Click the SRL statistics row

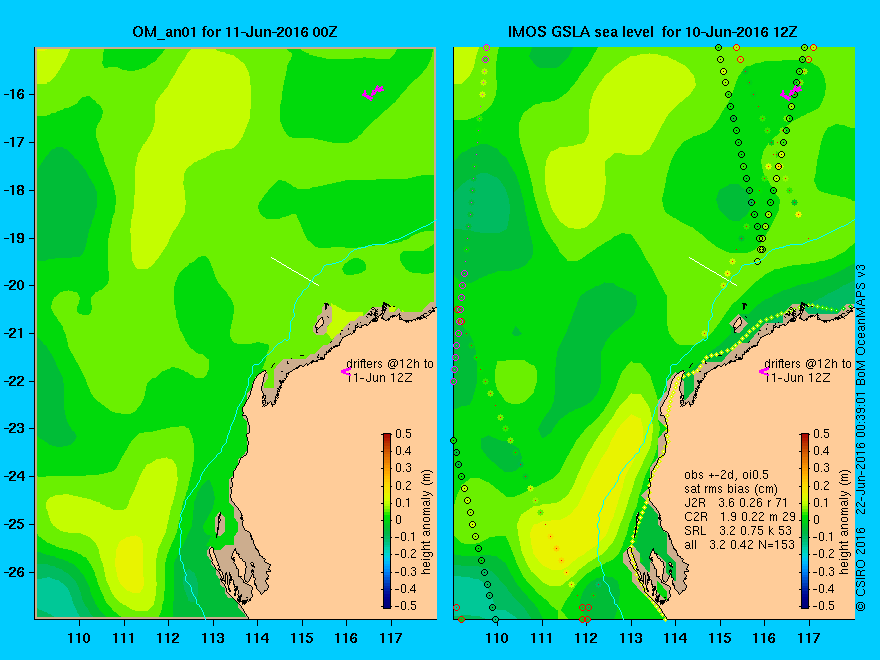(x=738, y=530)
